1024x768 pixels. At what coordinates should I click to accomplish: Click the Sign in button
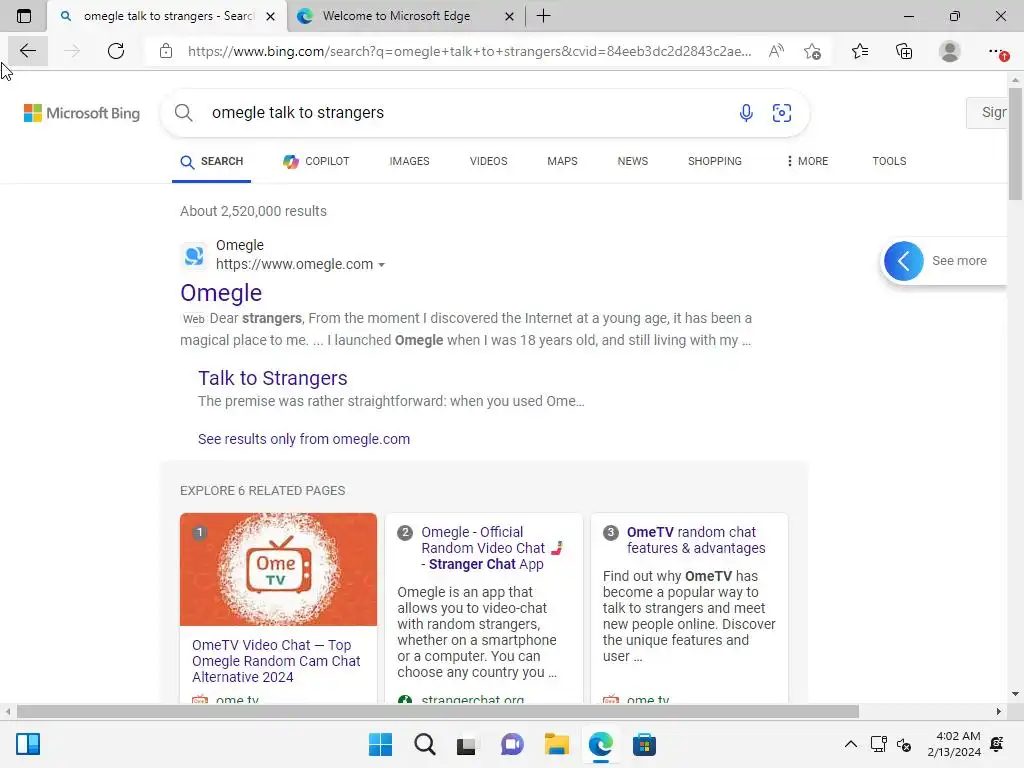click(x=987, y=112)
